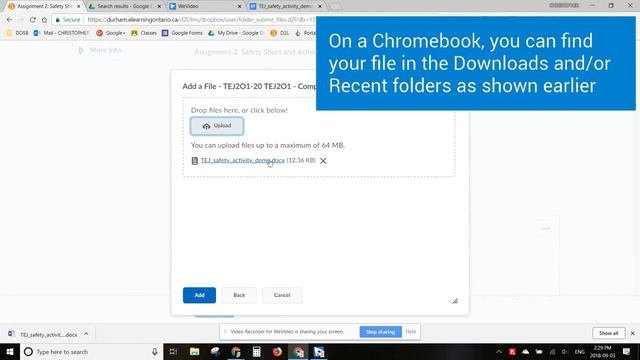Reload the page
The image size is (640, 360).
(32, 20)
